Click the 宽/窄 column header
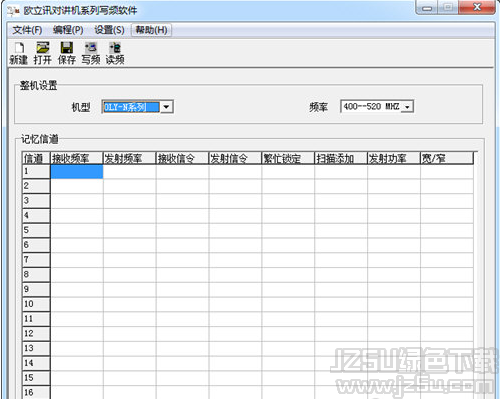 [x=447, y=158]
